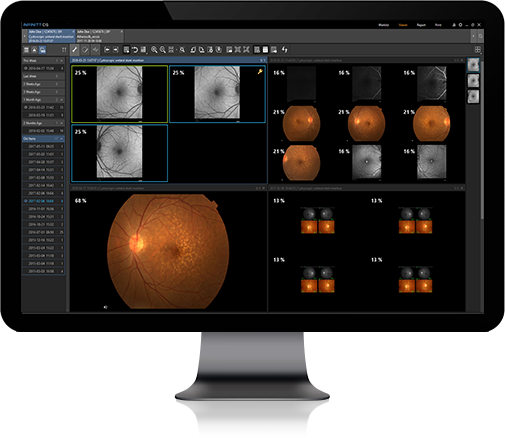Click the annotation pen tool
Screen dimensions: 505x438
point(75,50)
